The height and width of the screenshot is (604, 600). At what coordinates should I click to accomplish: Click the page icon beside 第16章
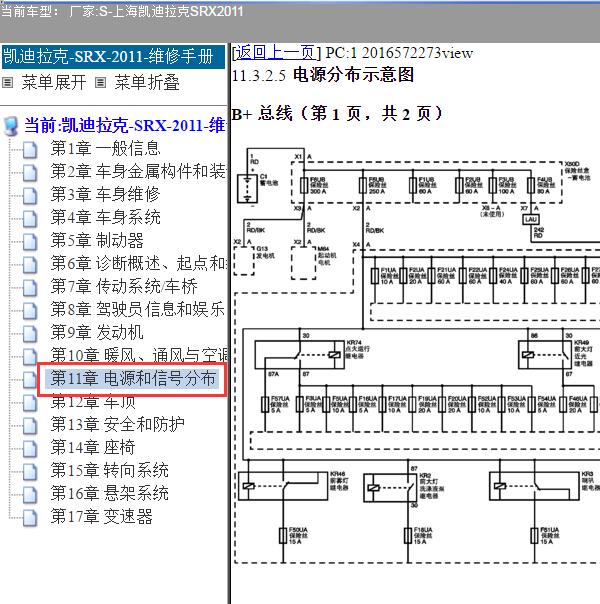click(x=30, y=495)
